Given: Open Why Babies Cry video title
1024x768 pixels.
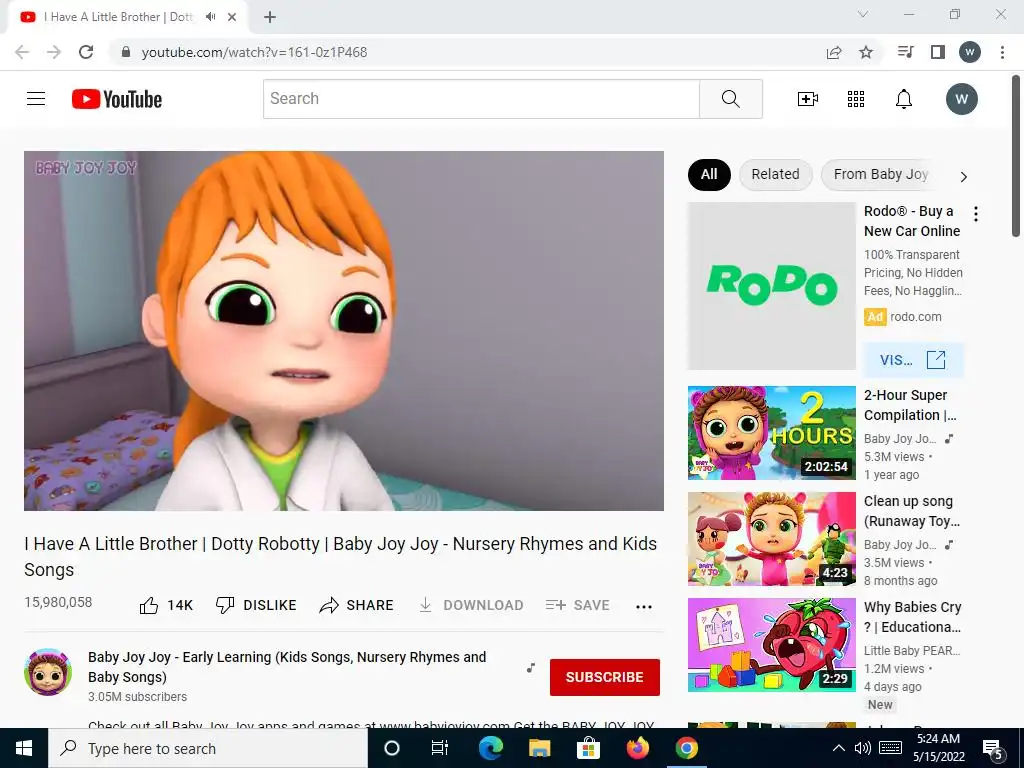Looking at the screenshot, I should pyautogui.click(x=912, y=616).
